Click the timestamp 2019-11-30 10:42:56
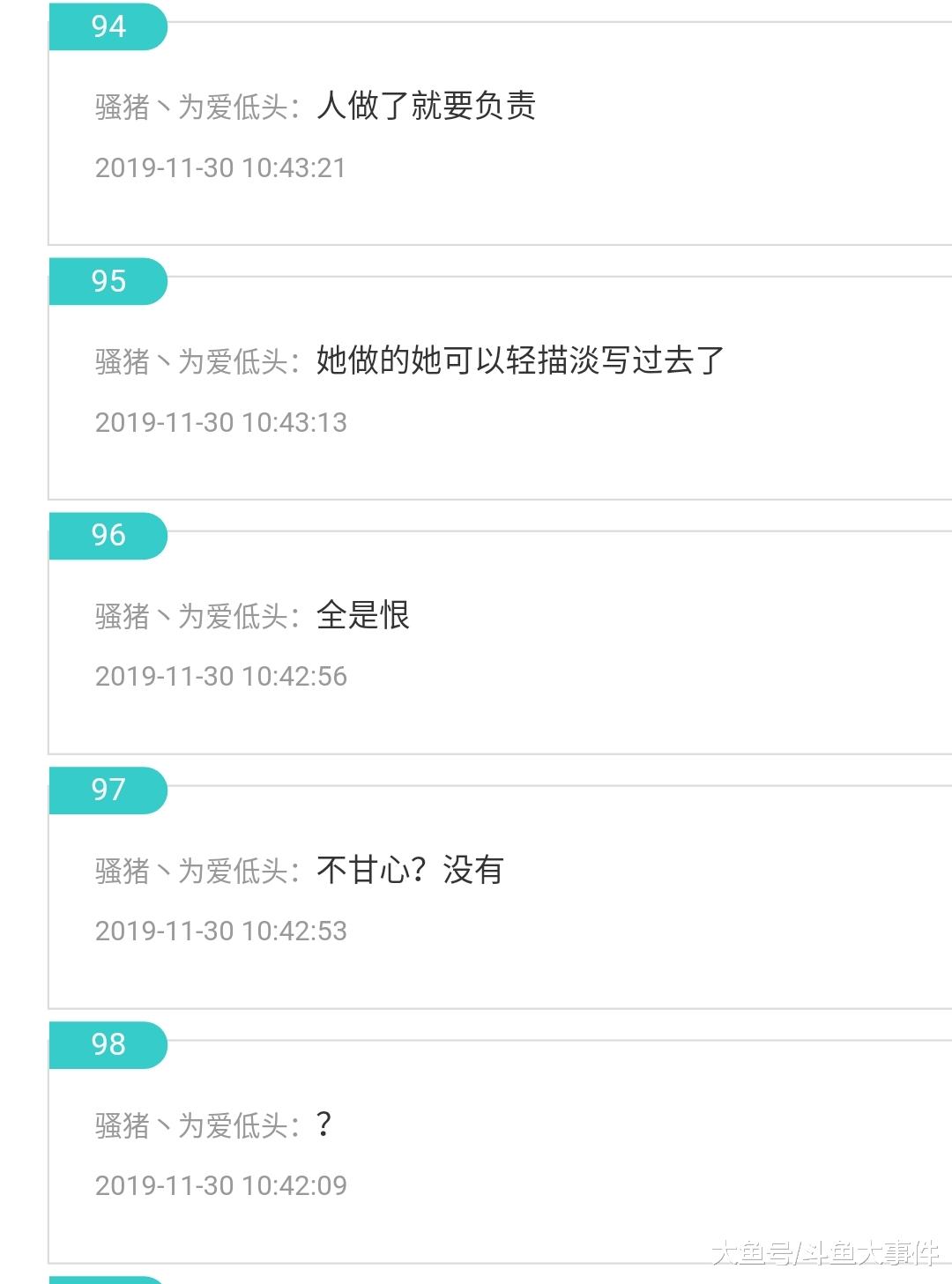 coord(220,677)
